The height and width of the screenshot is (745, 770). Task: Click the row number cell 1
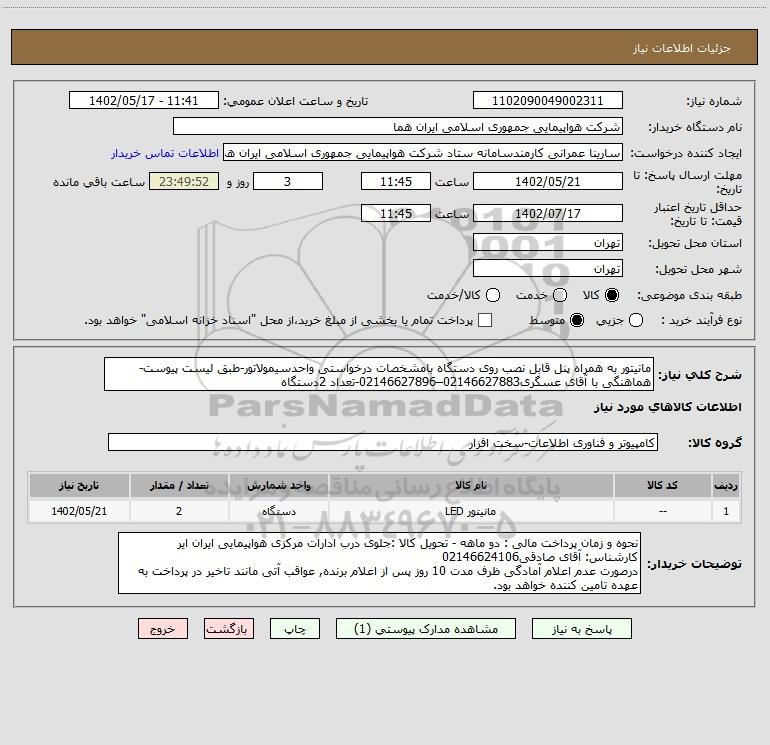[726, 511]
